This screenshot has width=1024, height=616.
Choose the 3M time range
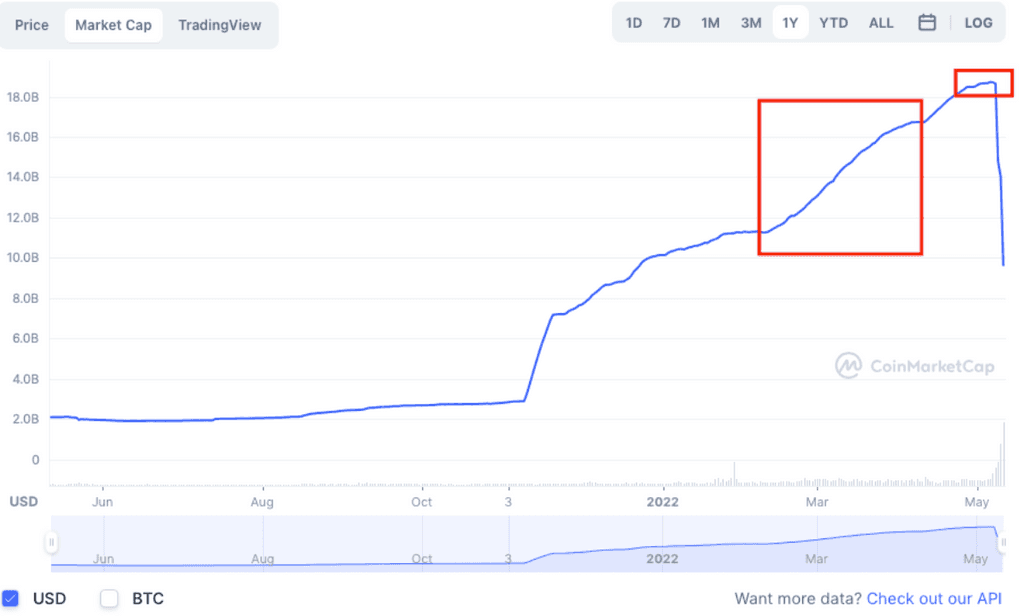pyautogui.click(x=751, y=23)
